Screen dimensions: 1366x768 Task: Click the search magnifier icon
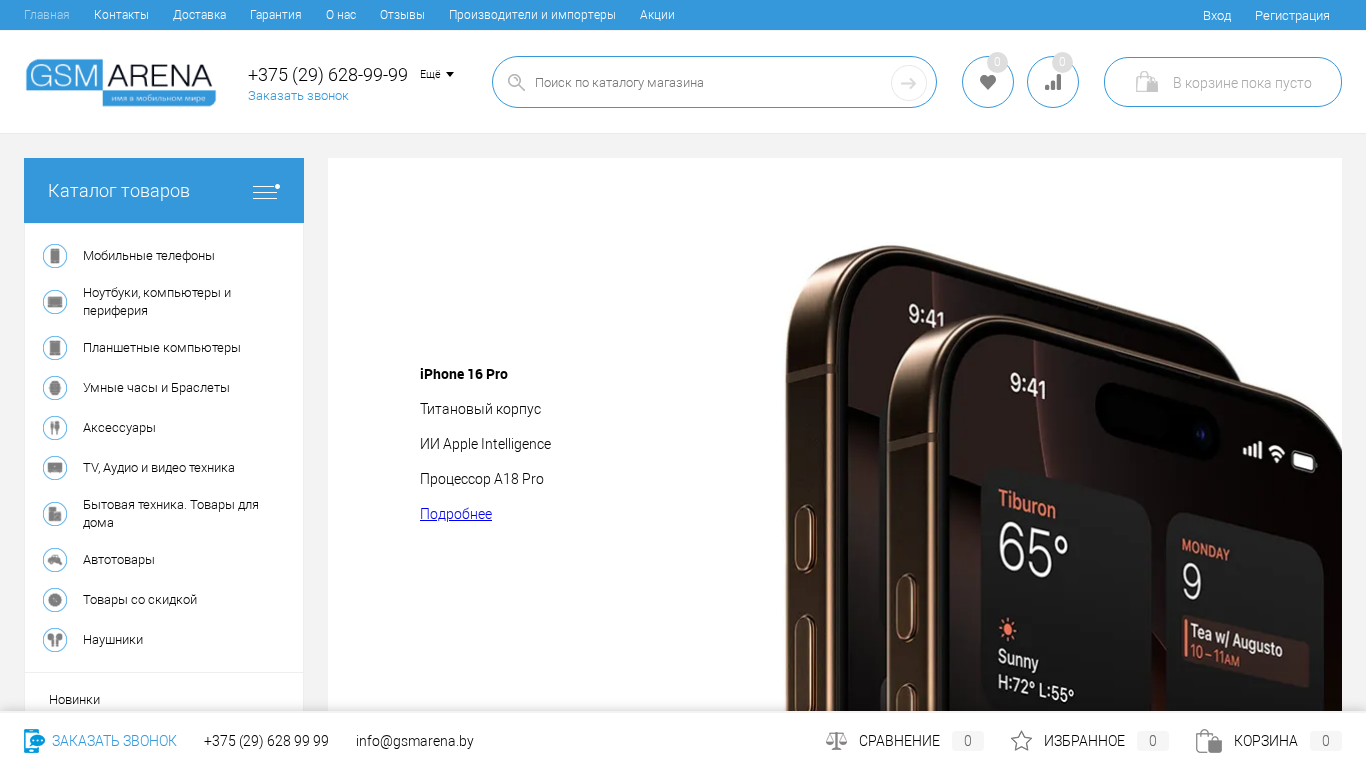516,83
